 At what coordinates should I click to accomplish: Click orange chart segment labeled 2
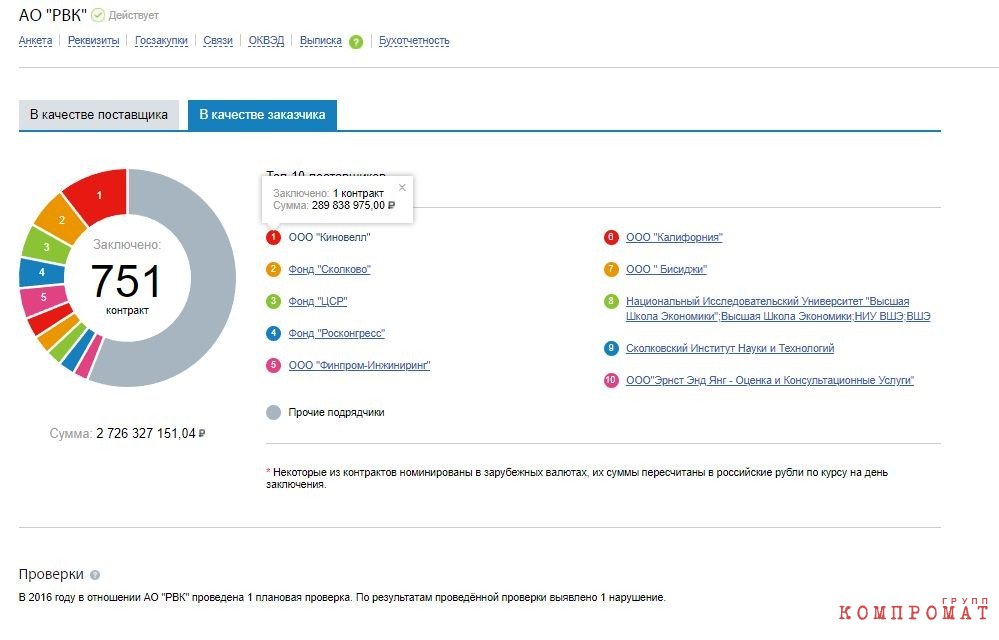click(x=62, y=220)
